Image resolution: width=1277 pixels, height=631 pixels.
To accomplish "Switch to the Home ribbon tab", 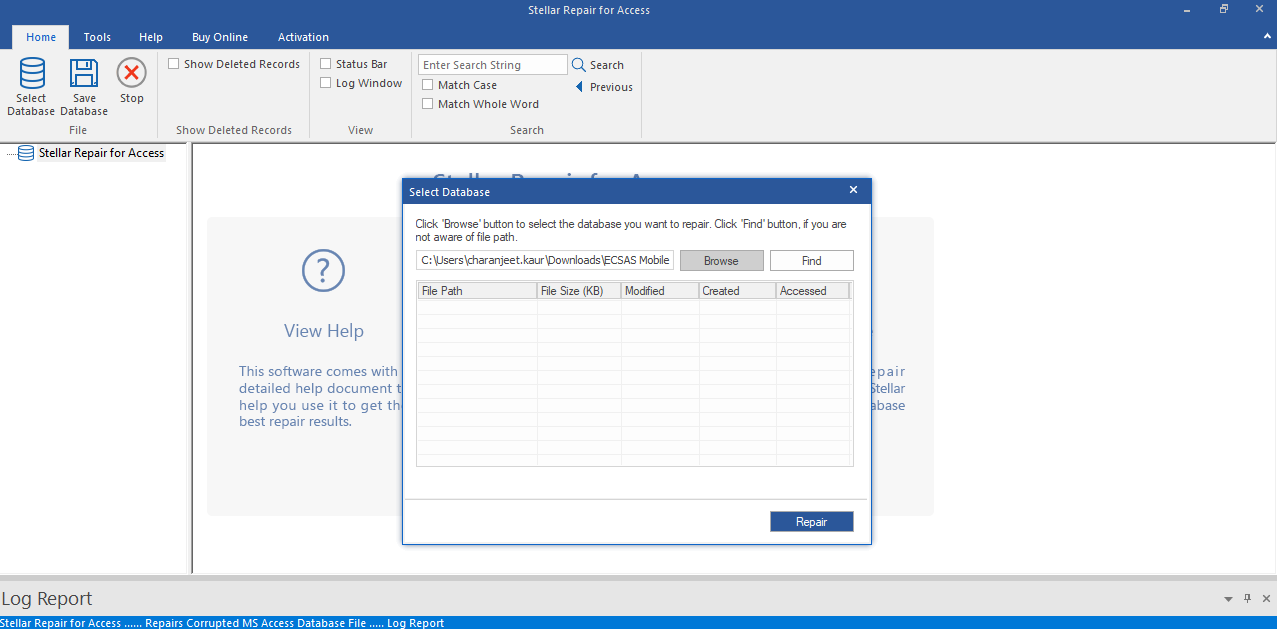I will pyautogui.click(x=41, y=37).
